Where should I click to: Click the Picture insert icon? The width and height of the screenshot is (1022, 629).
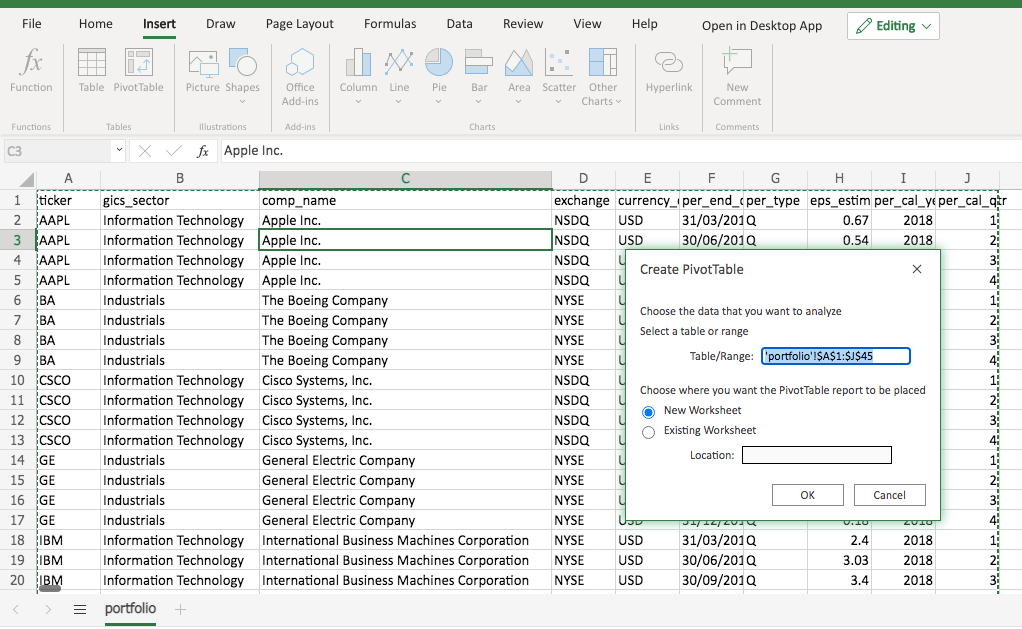pos(202,71)
